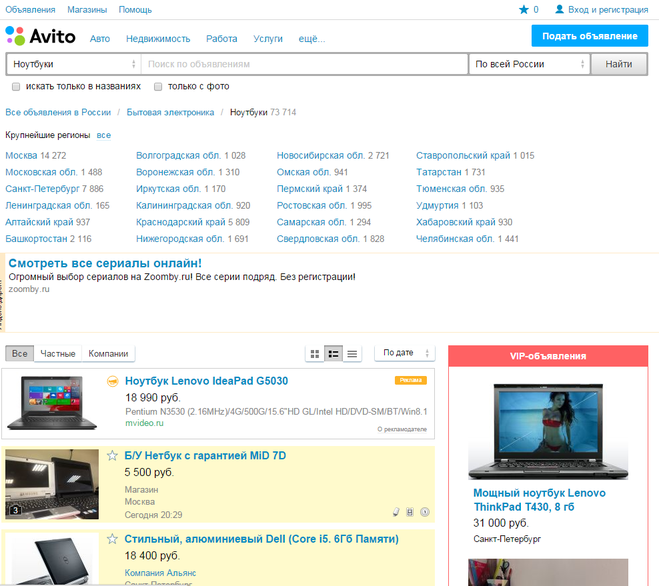The image size is (659, 586).
Task: Click the Avito logo
Action: click(42, 37)
